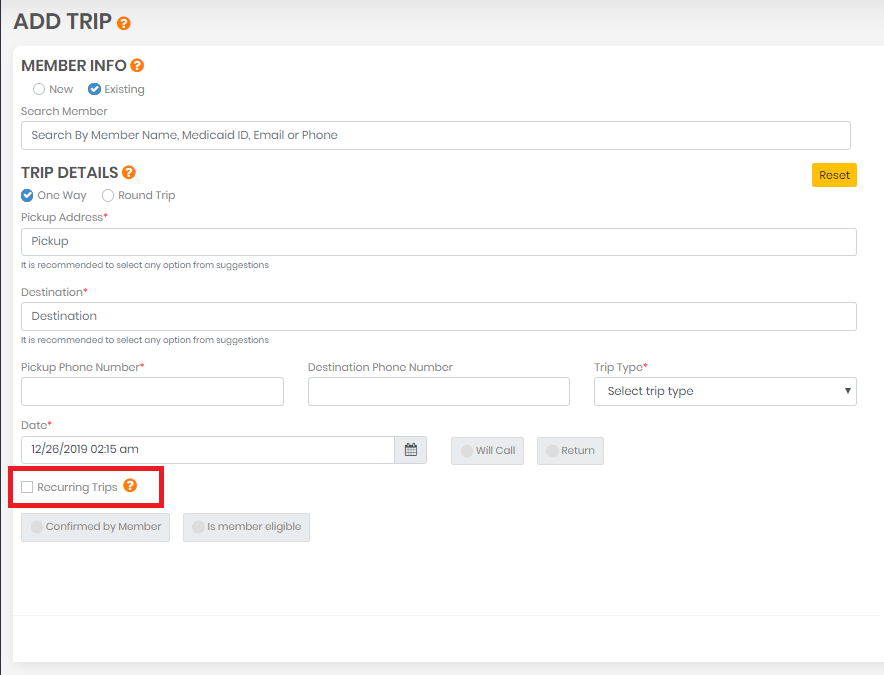Toggle the Return button

(570, 451)
